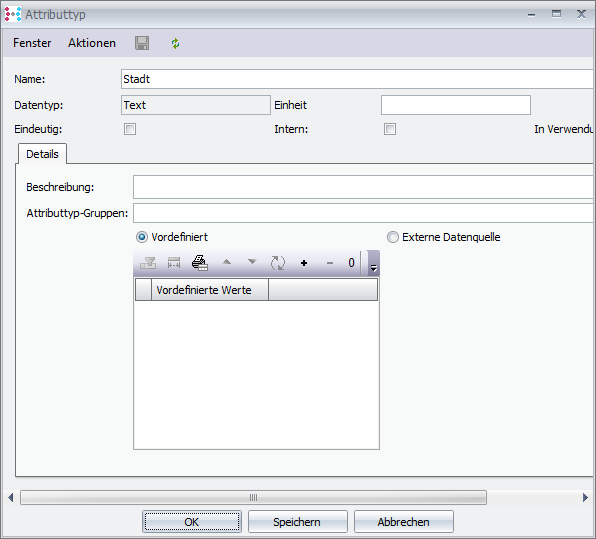
Task: Move entry up with up arrow icon
Action: point(227,262)
